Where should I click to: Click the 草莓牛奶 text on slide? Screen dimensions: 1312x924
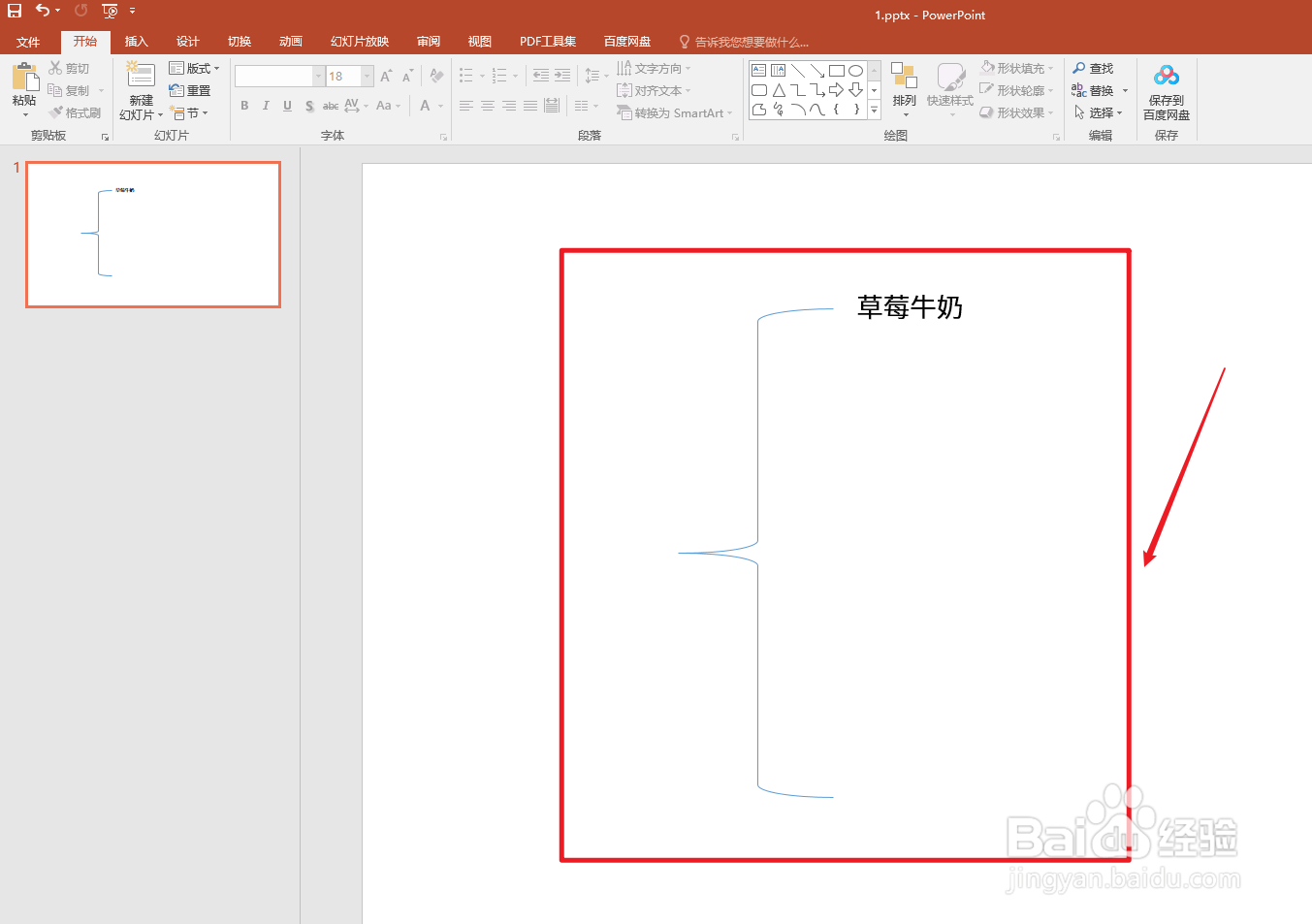click(910, 307)
